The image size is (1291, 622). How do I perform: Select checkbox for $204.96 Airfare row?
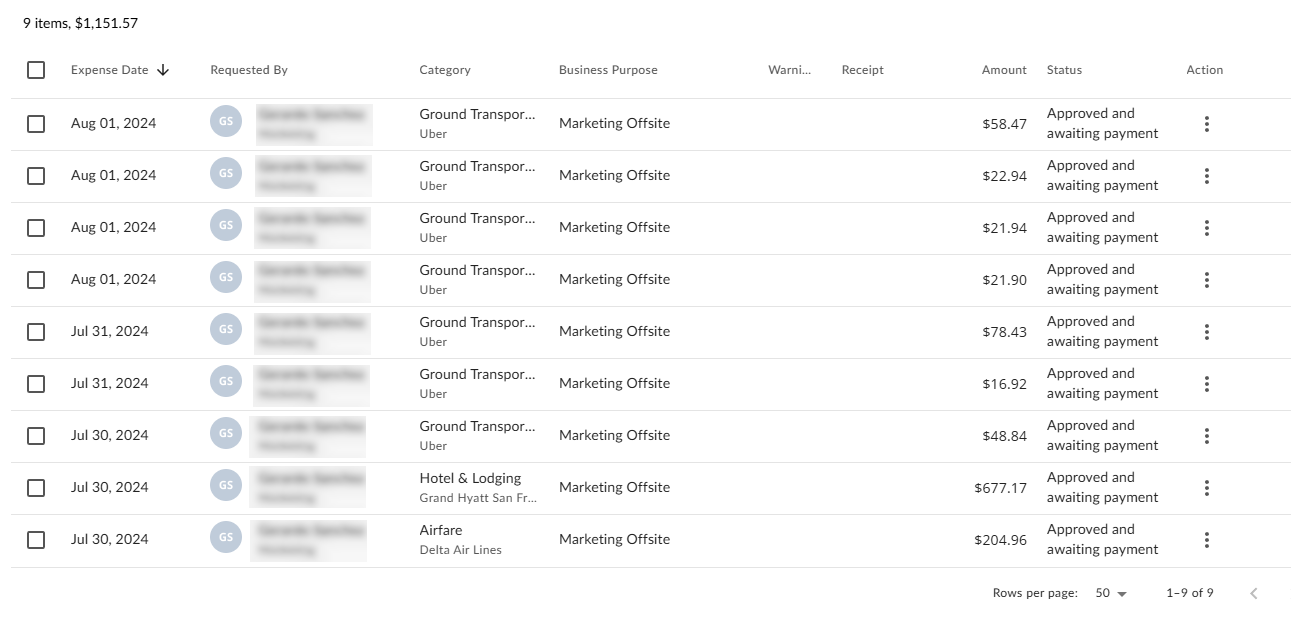point(36,540)
